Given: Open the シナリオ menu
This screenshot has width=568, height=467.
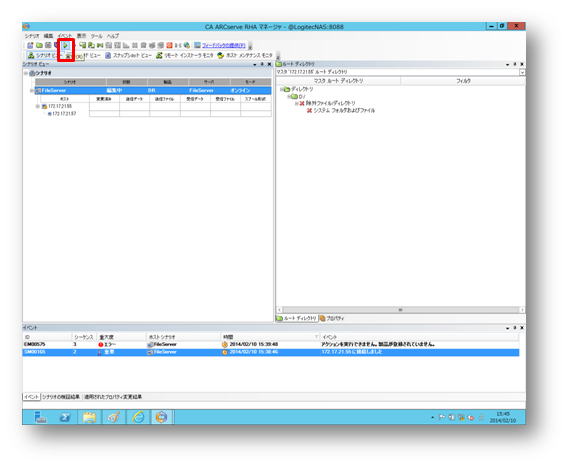Looking at the screenshot, I should [32, 36].
